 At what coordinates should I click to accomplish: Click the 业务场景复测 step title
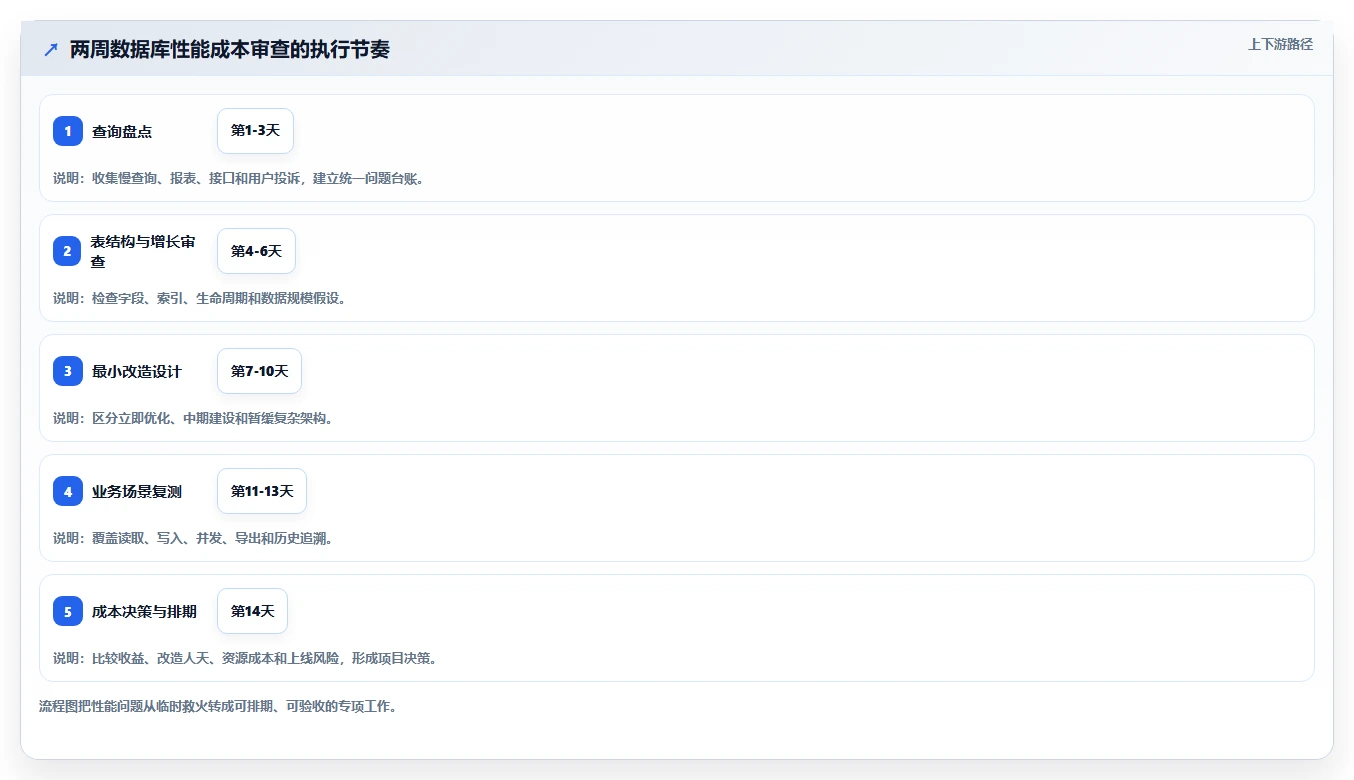click(137, 491)
